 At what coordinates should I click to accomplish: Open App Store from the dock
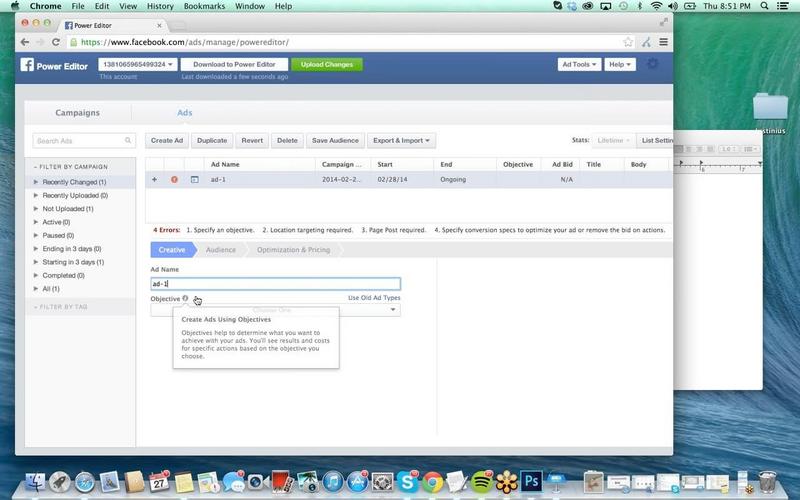[x=358, y=482]
